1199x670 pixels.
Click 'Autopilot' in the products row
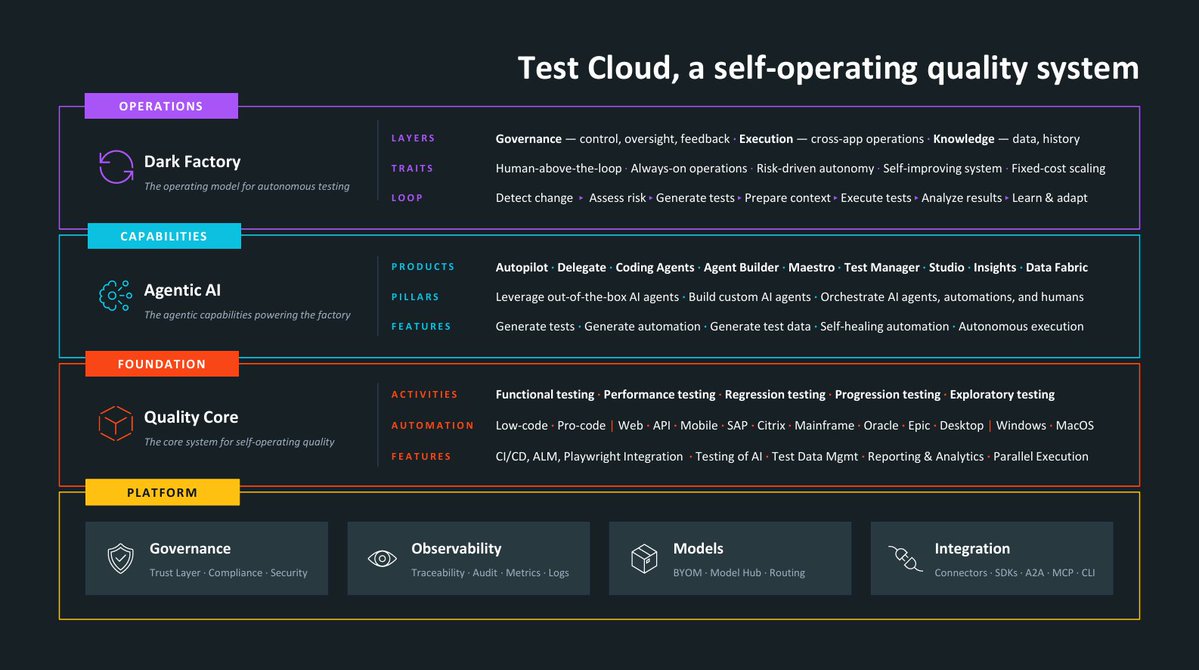[x=522, y=267]
